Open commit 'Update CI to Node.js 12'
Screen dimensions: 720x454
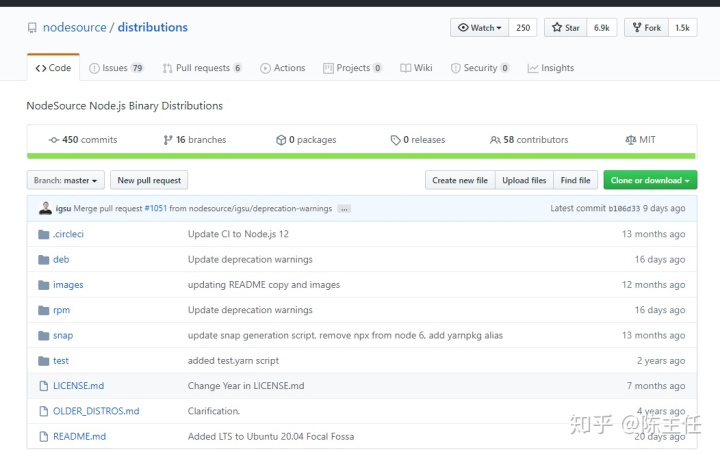[x=238, y=234]
